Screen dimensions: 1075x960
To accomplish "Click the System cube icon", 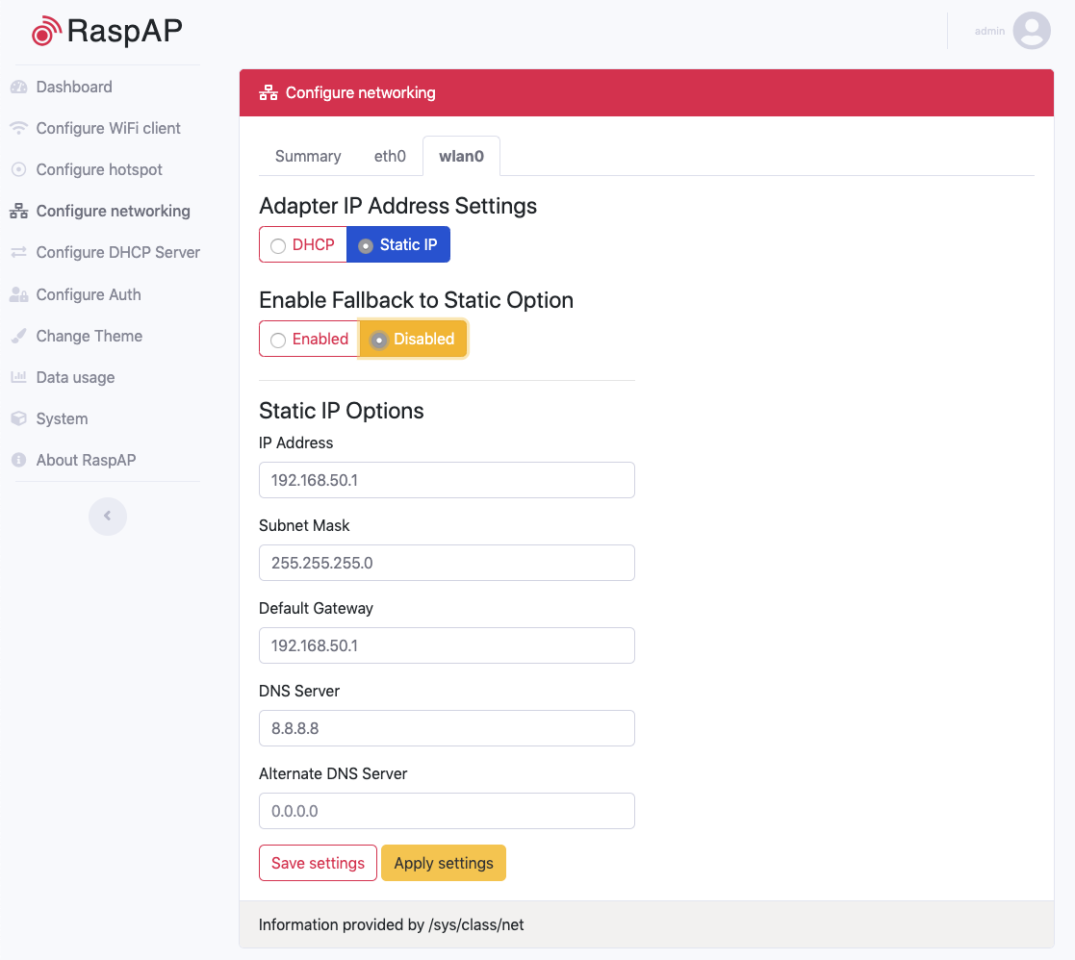I will tap(19, 418).
